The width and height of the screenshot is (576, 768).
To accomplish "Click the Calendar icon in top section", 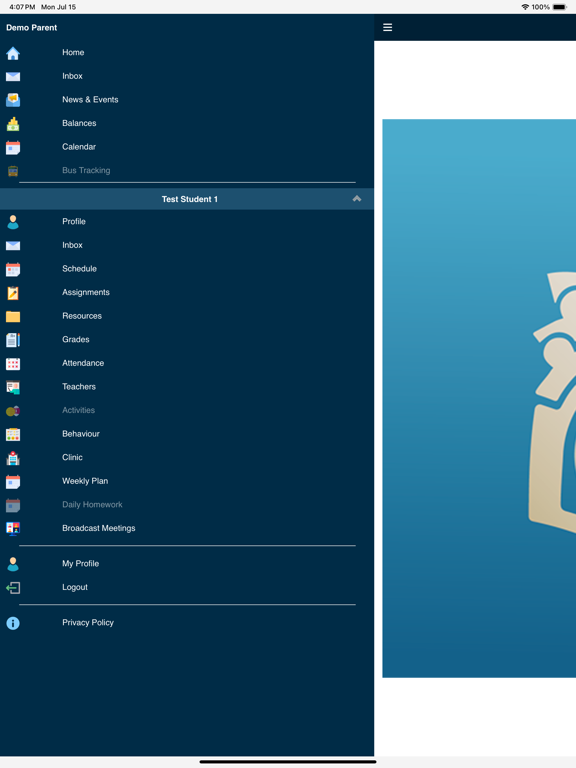I will pos(13,147).
